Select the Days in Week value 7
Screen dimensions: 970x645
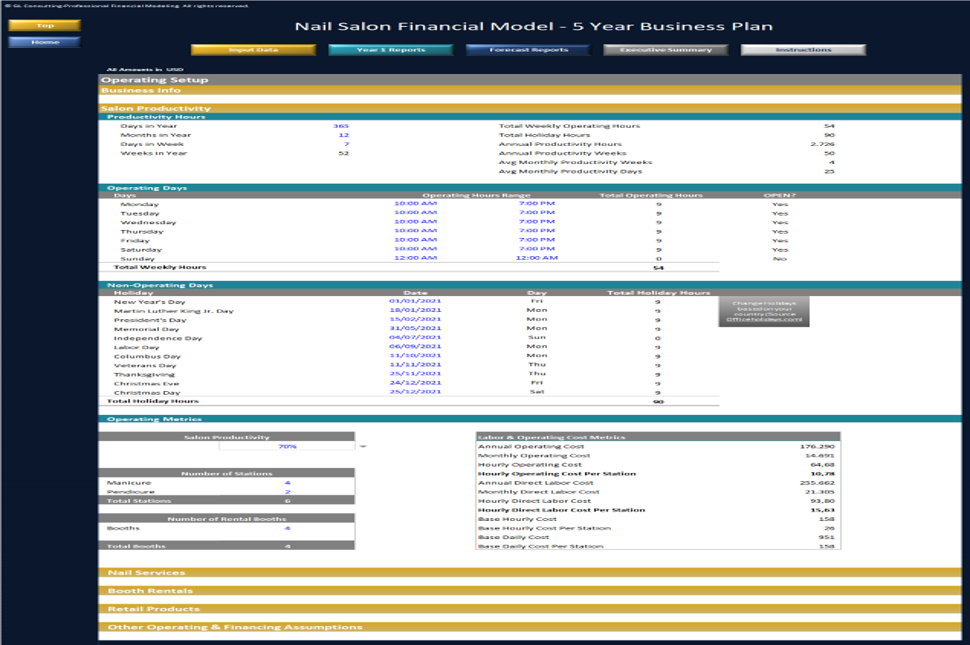(x=346, y=144)
